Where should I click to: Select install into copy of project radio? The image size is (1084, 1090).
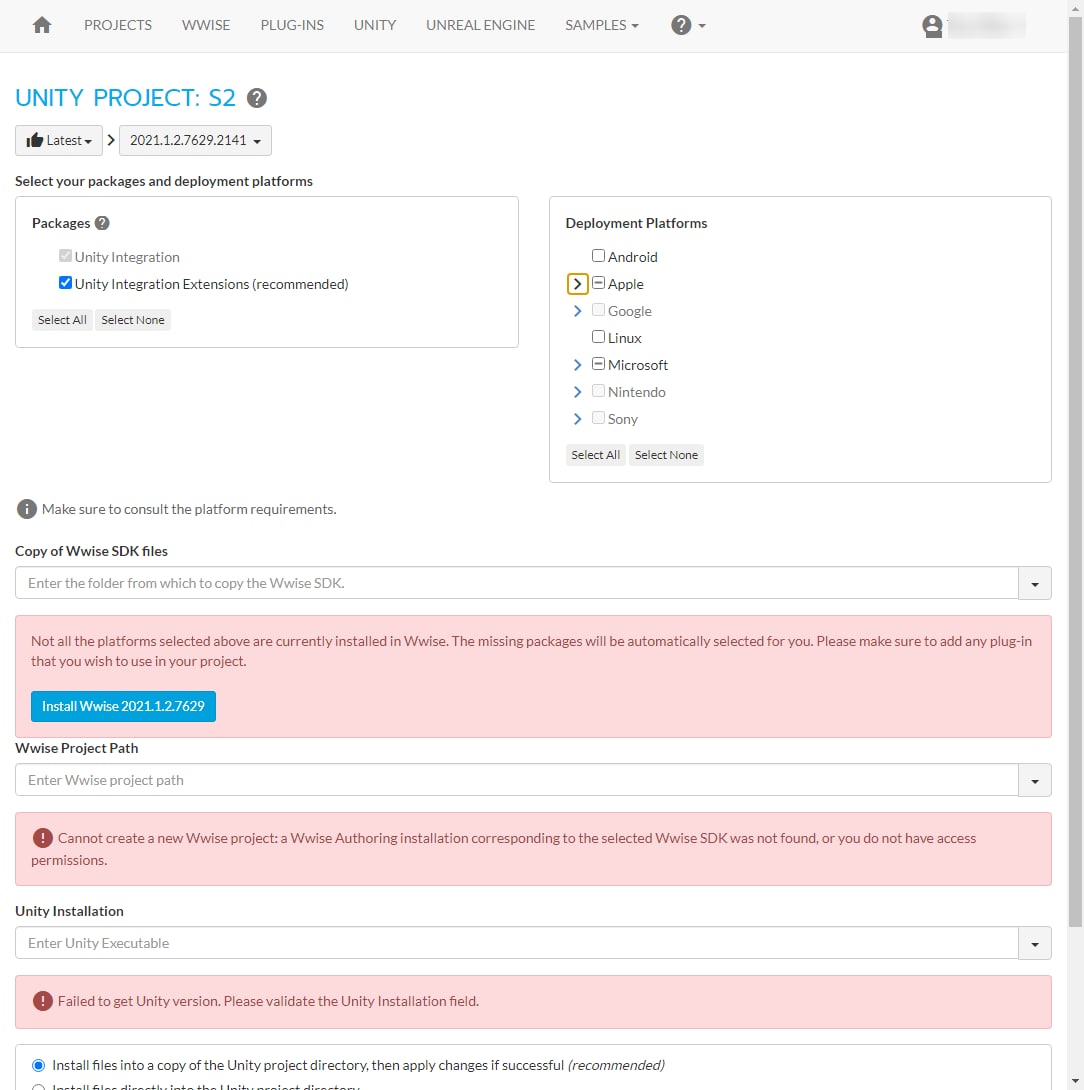coord(39,1065)
